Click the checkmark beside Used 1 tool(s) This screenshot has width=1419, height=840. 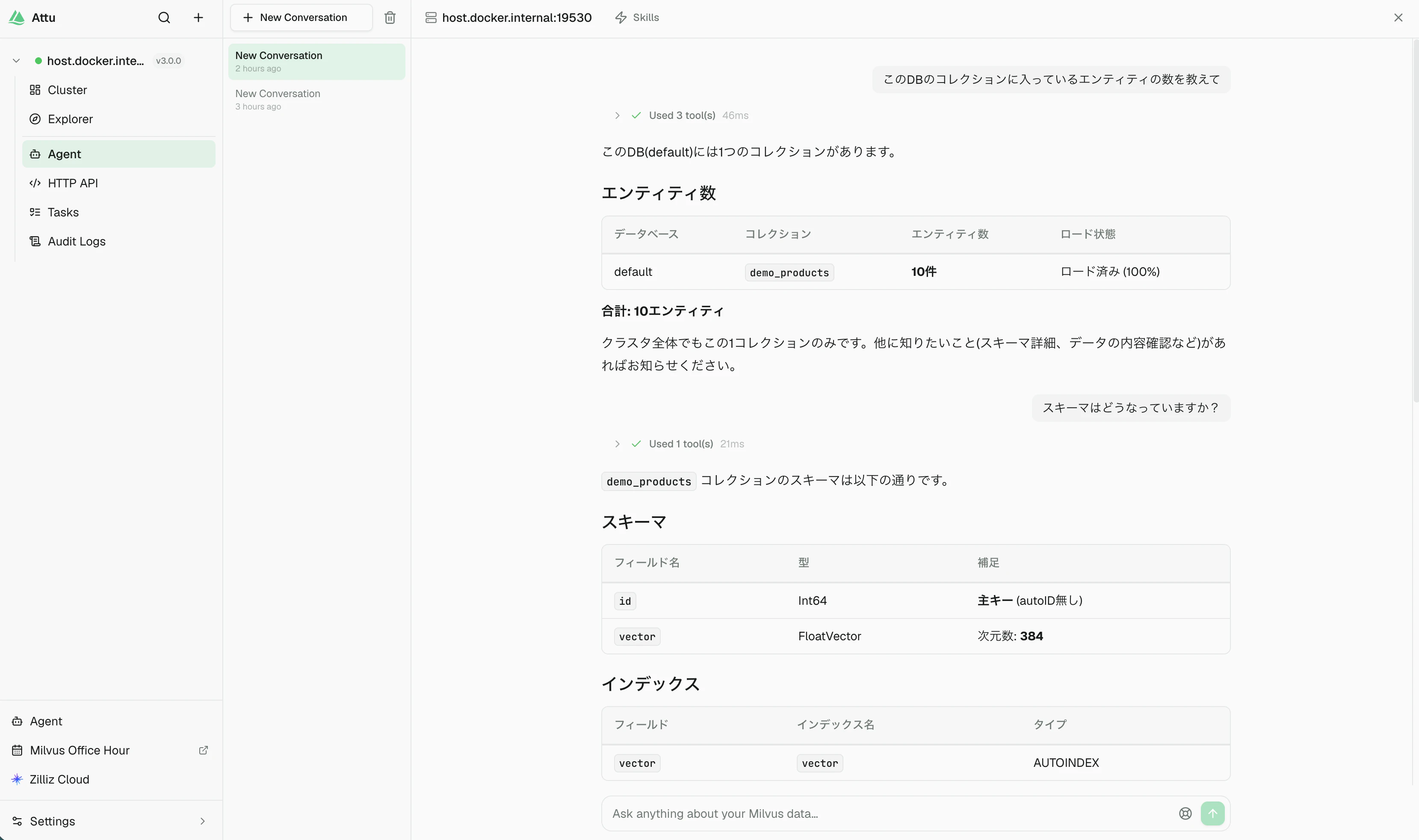point(636,444)
